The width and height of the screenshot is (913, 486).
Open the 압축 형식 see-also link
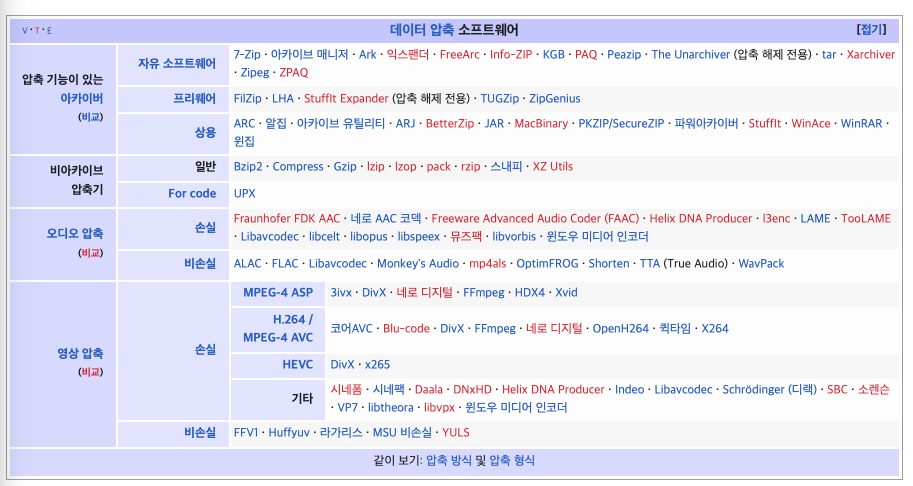pos(512,460)
